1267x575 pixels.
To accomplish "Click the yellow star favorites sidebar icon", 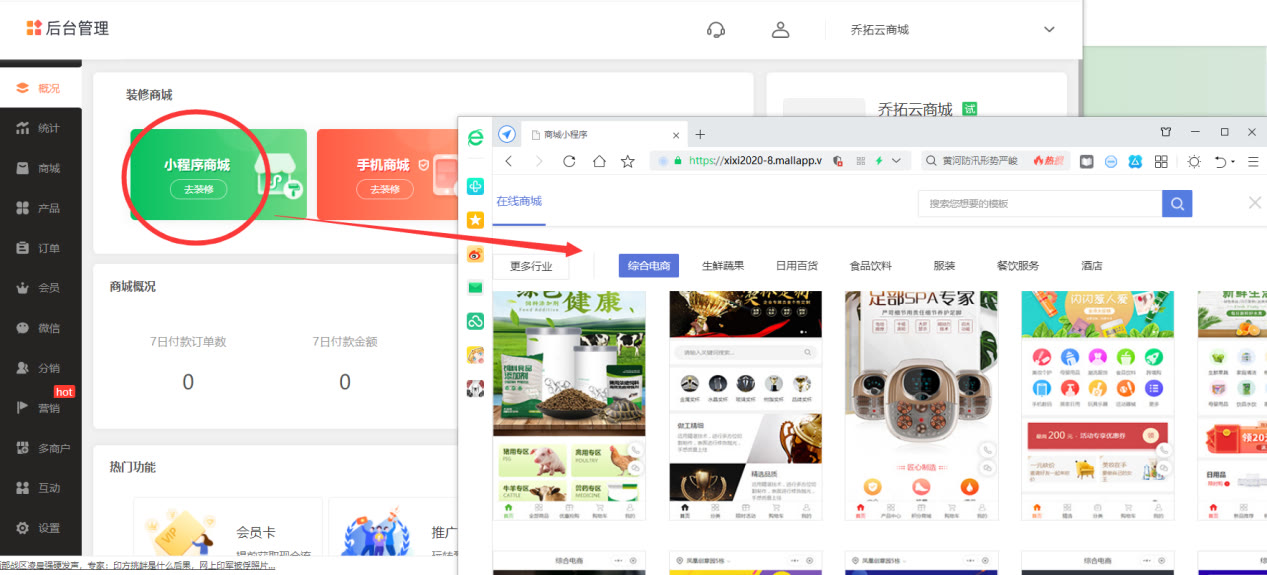I will (x=476, y=220).
